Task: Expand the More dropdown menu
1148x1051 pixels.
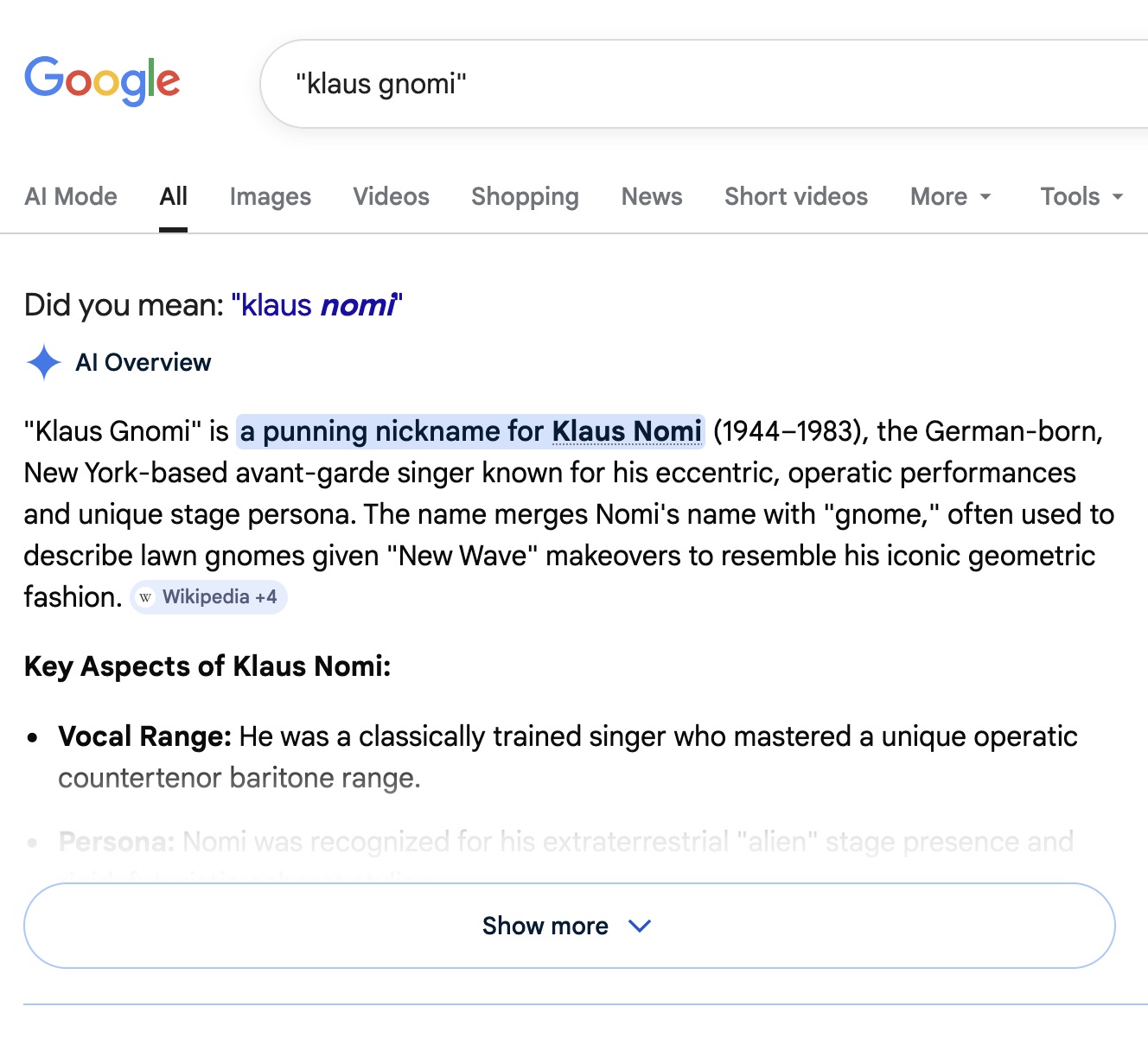Action: (x=950, y=197)
